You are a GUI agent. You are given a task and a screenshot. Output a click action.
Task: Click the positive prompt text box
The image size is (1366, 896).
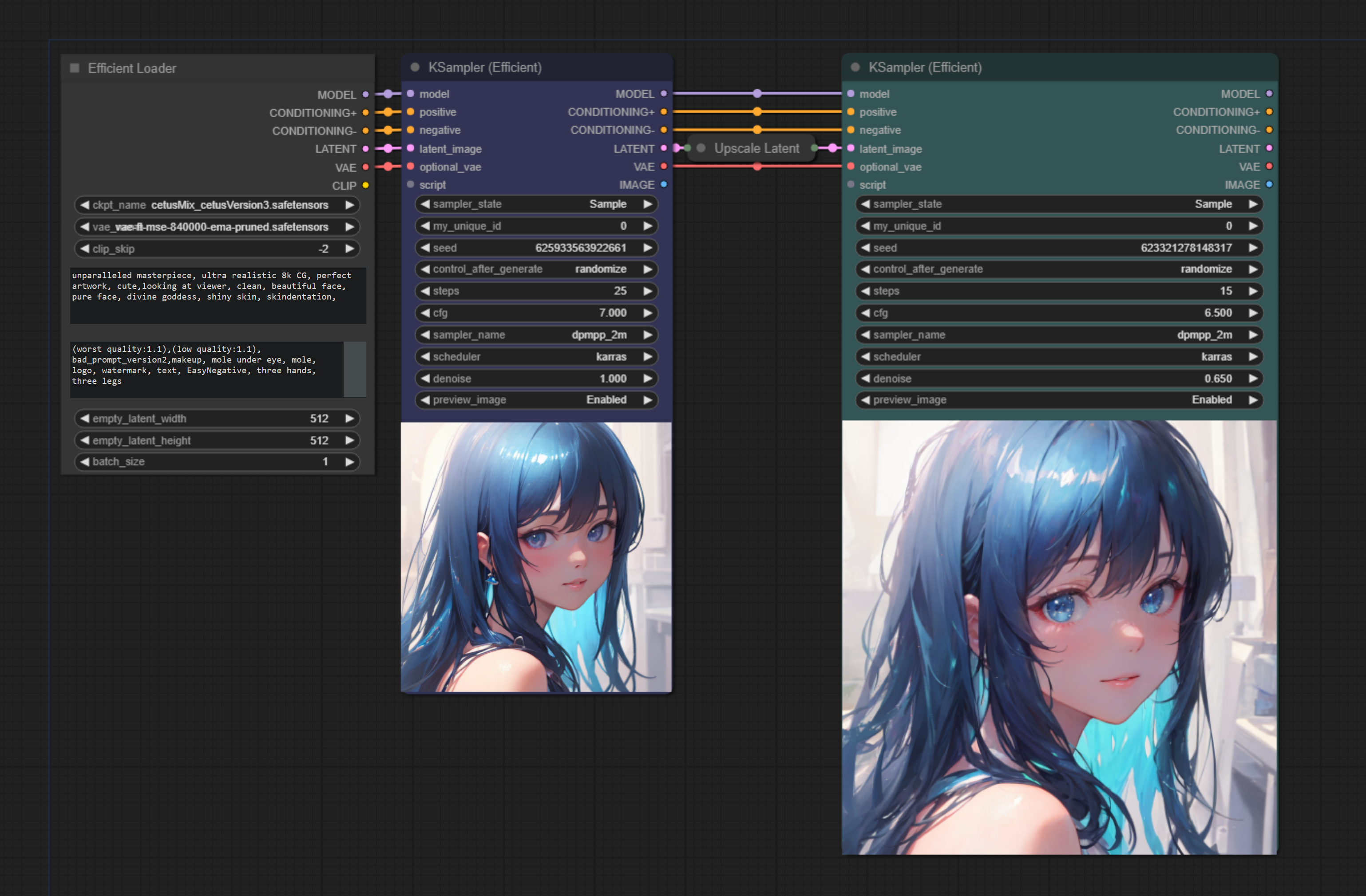point(218,296)
